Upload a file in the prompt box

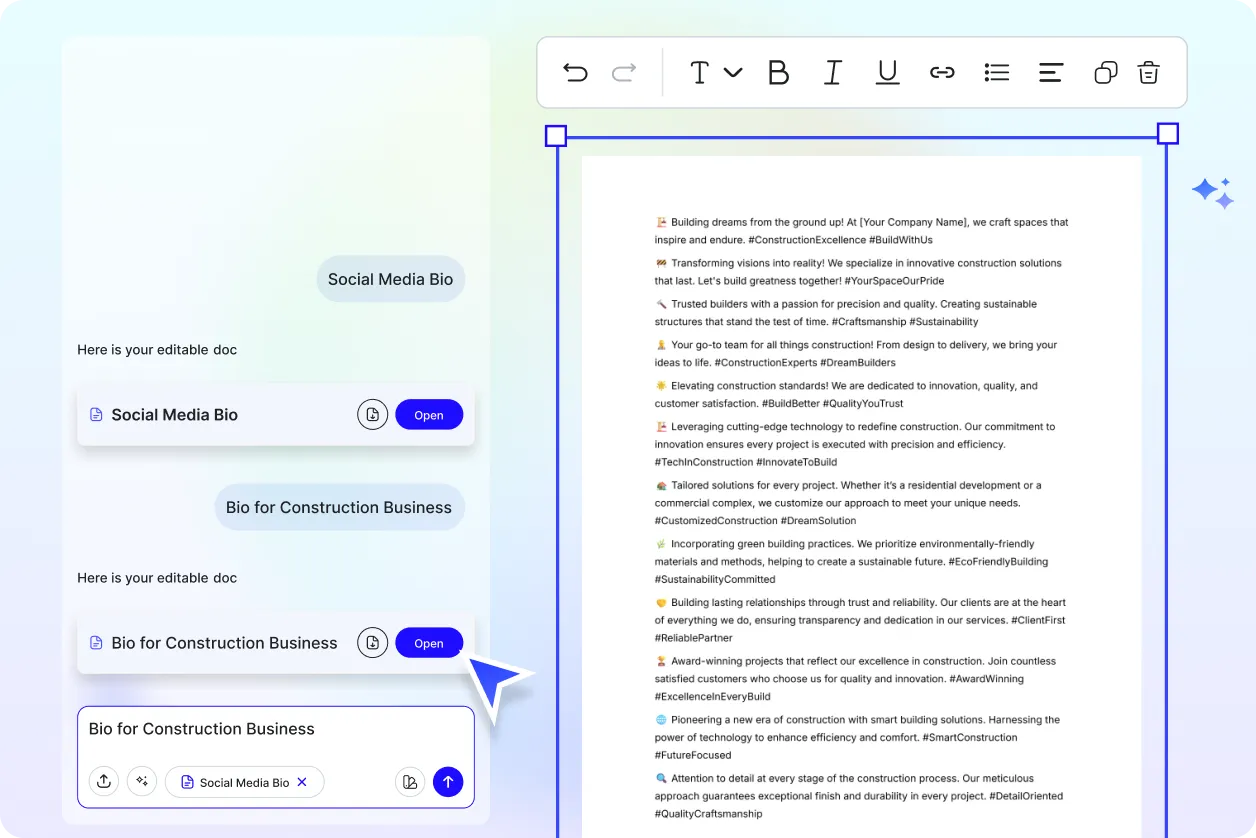pyautogui.click(x=104, y=781)
